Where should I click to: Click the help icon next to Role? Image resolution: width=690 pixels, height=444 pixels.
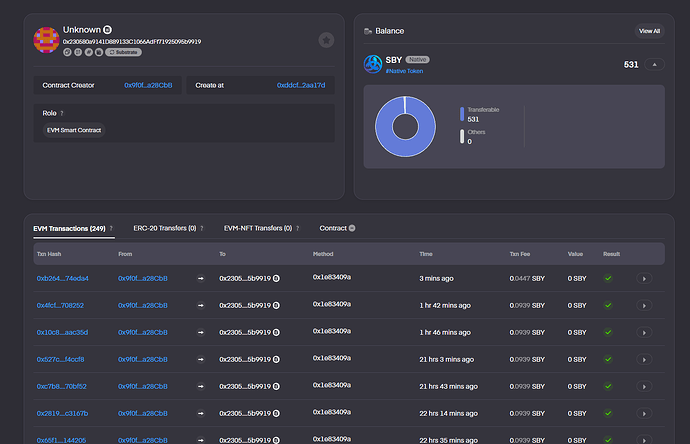[62, 113]
